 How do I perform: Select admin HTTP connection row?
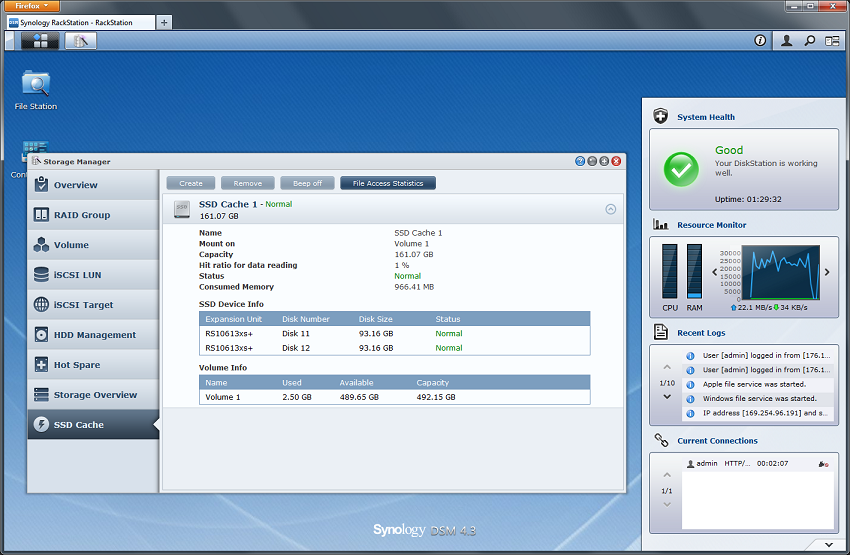[758, 463]
